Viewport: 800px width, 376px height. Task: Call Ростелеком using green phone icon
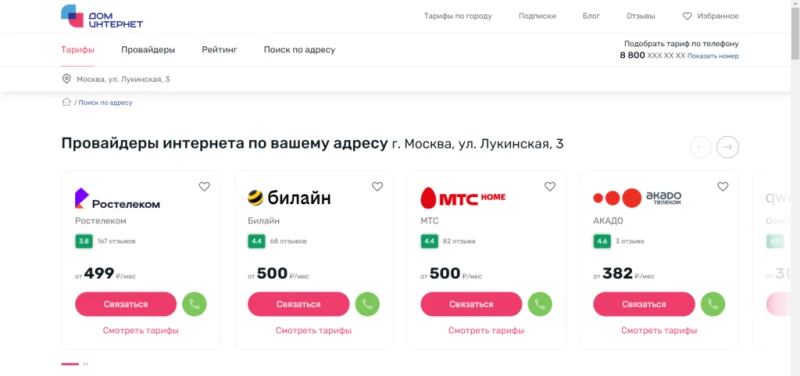coord(194,304)
